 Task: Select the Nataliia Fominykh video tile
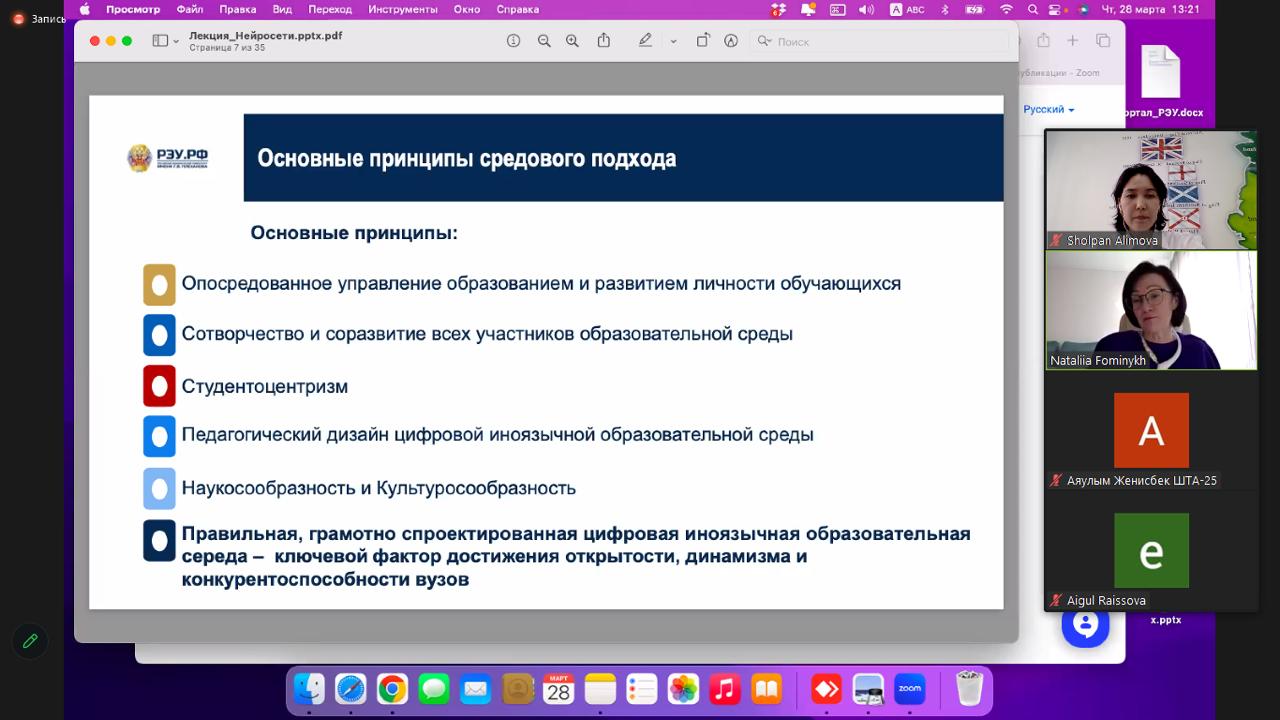[x=1151, y=310]
